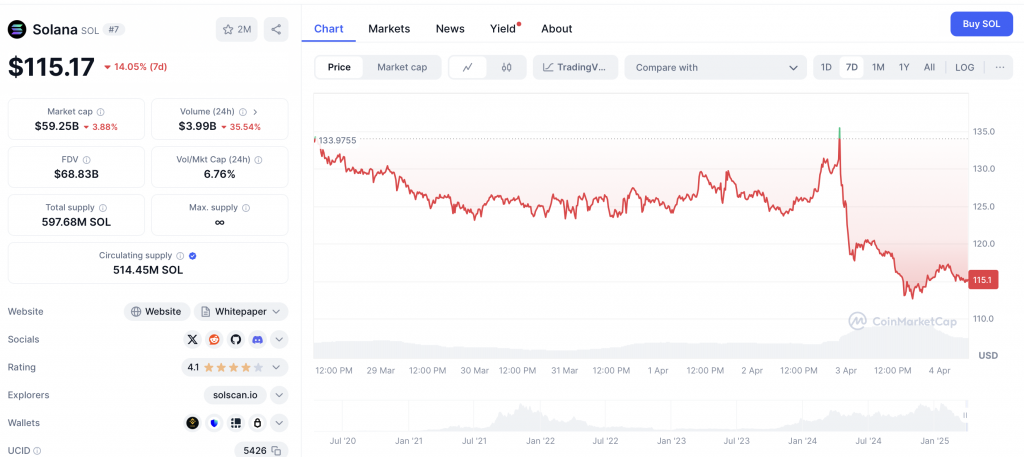1024x457 pixels.
Task: Open the X (Twitter) social link
Action: pos(192,339)
